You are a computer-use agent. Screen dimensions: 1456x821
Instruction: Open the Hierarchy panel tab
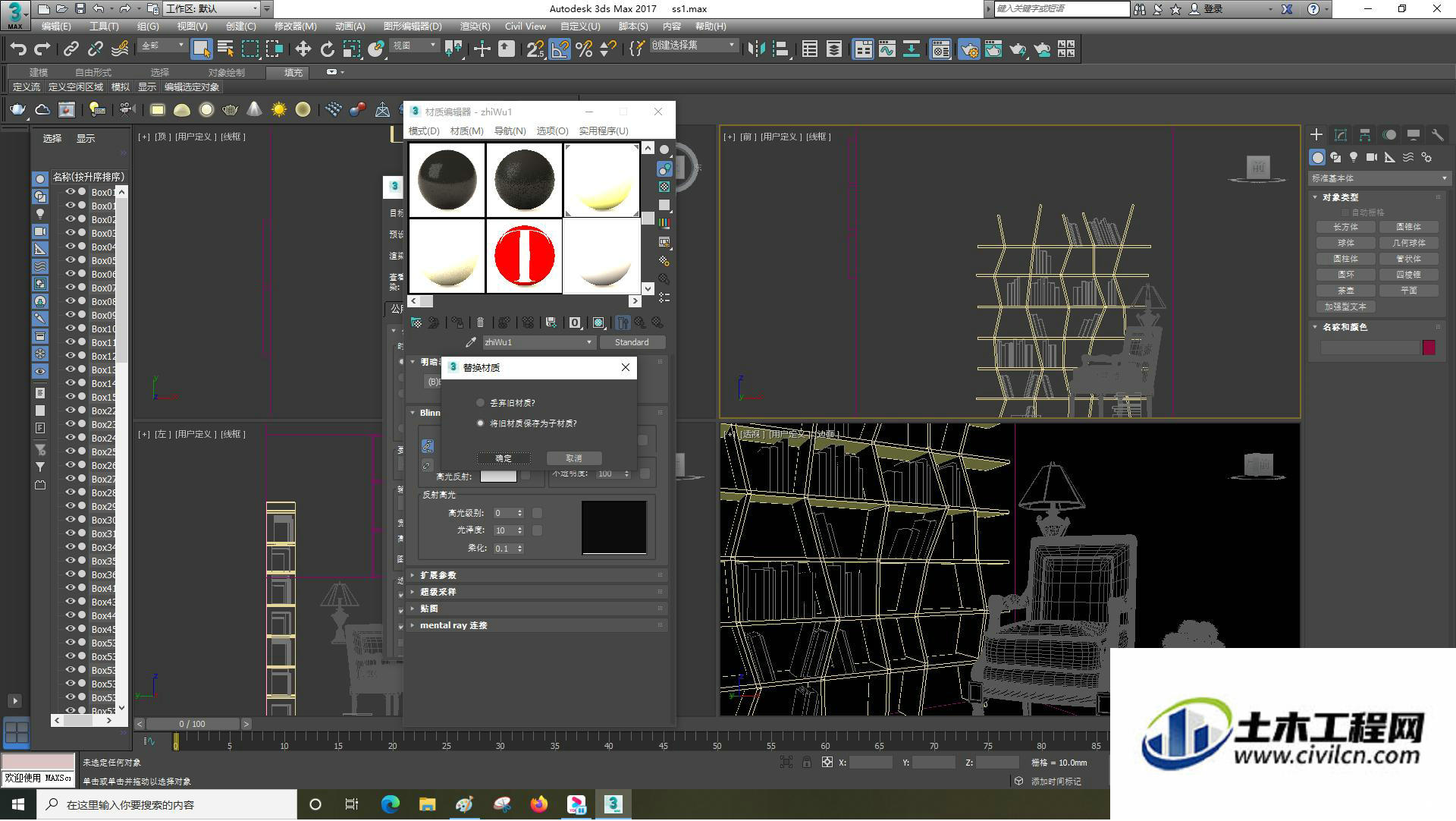click(1365, 134)
